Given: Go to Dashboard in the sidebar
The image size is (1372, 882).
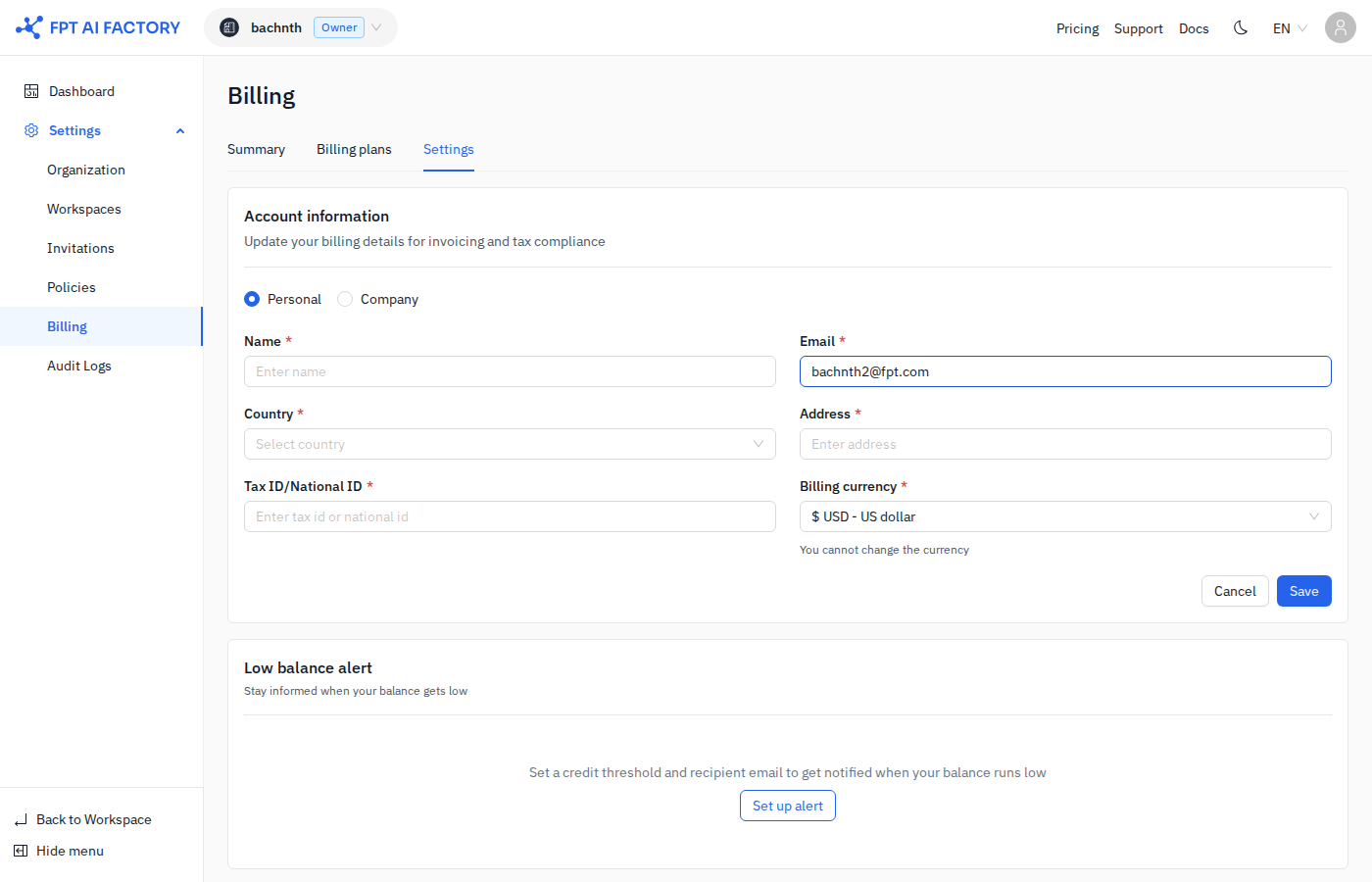Looking at the screenshot, I should click(x=101, y=91).
